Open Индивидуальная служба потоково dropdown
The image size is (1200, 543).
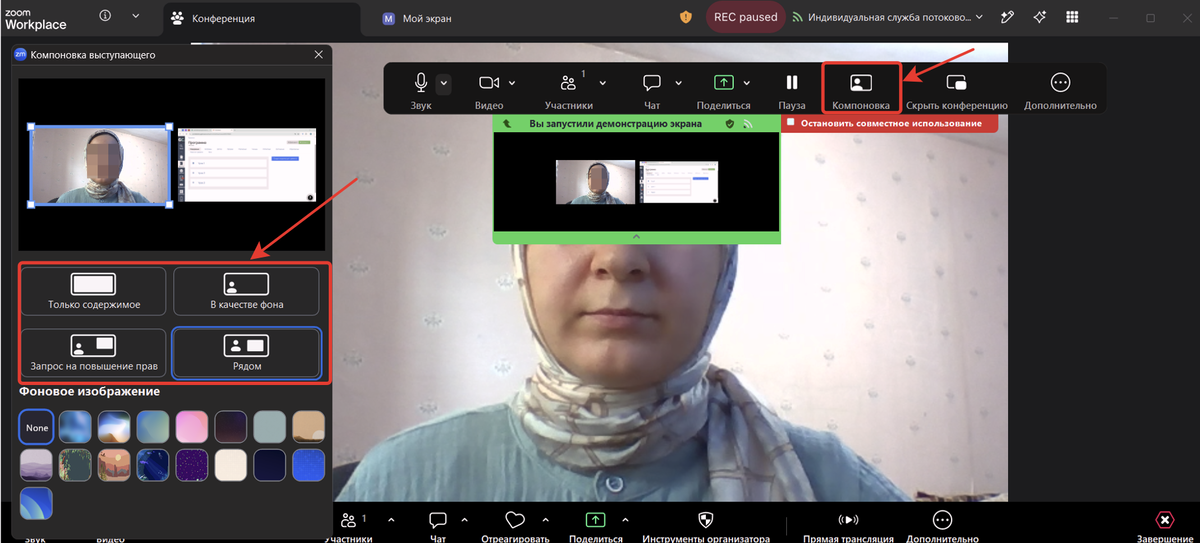pyautogui.click(x=888, y=17)
